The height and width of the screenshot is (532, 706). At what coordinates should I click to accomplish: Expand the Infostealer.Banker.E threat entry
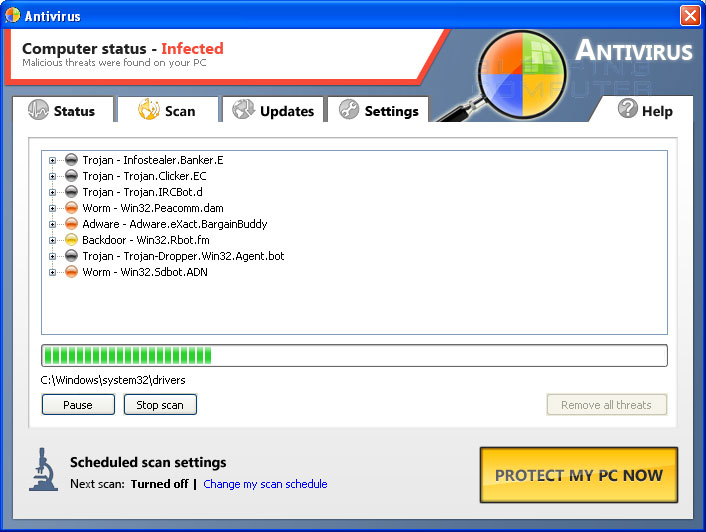coord(52,160)
